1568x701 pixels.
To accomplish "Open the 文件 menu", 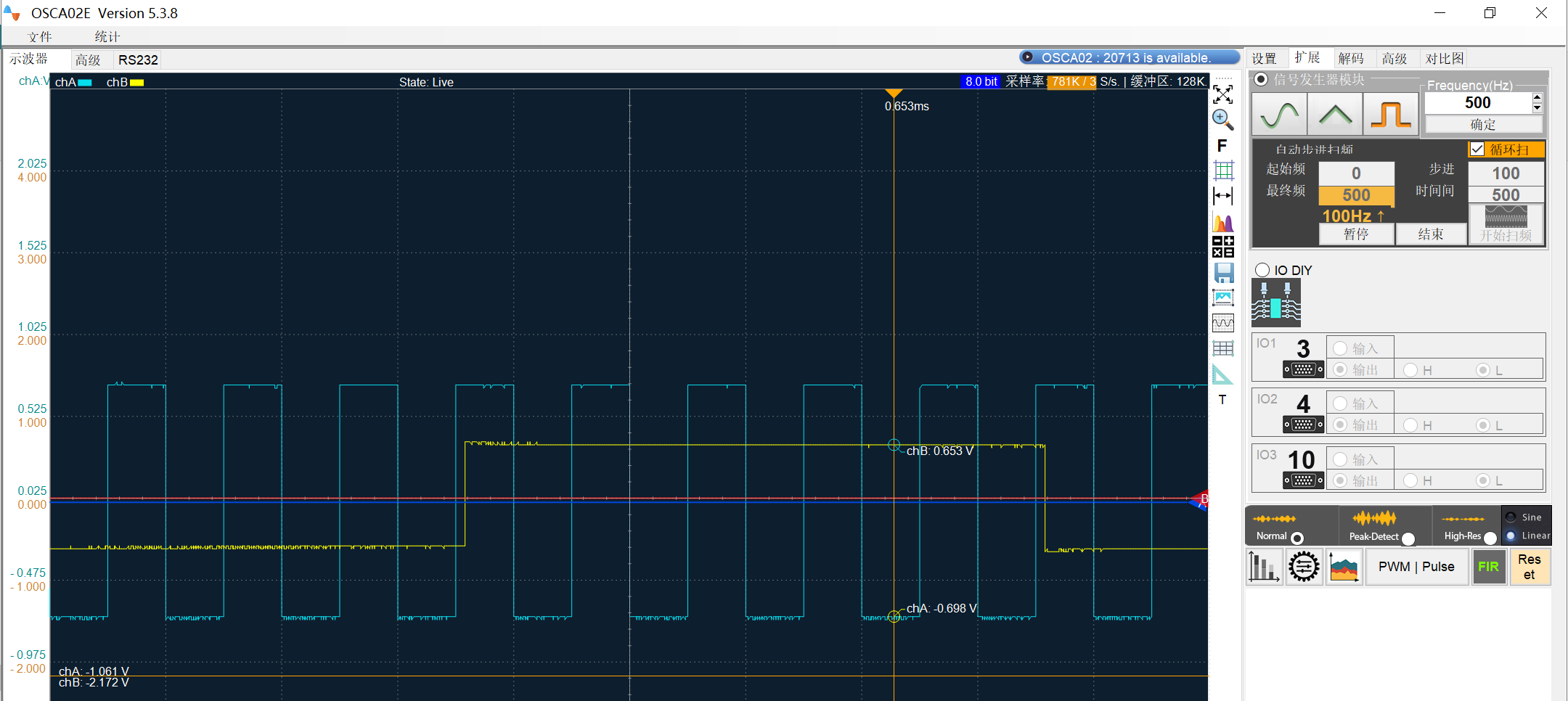I will [x=40, y=37].
